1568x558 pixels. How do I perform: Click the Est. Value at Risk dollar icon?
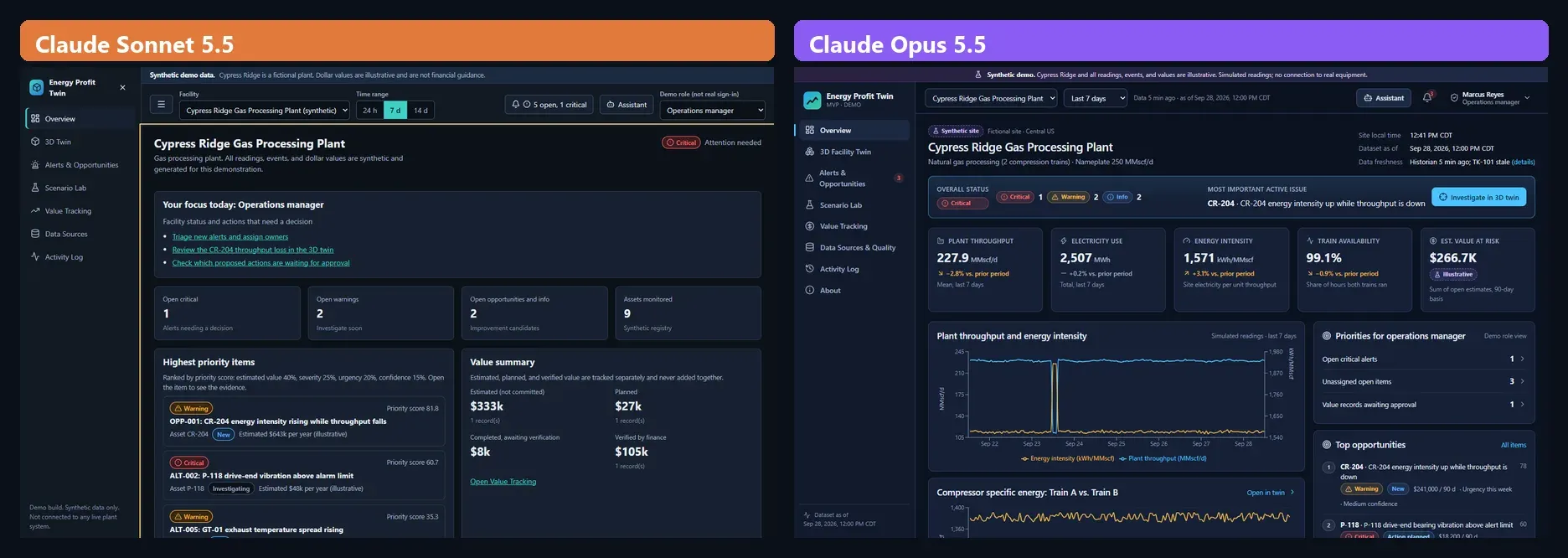(x=1433, y=240)
